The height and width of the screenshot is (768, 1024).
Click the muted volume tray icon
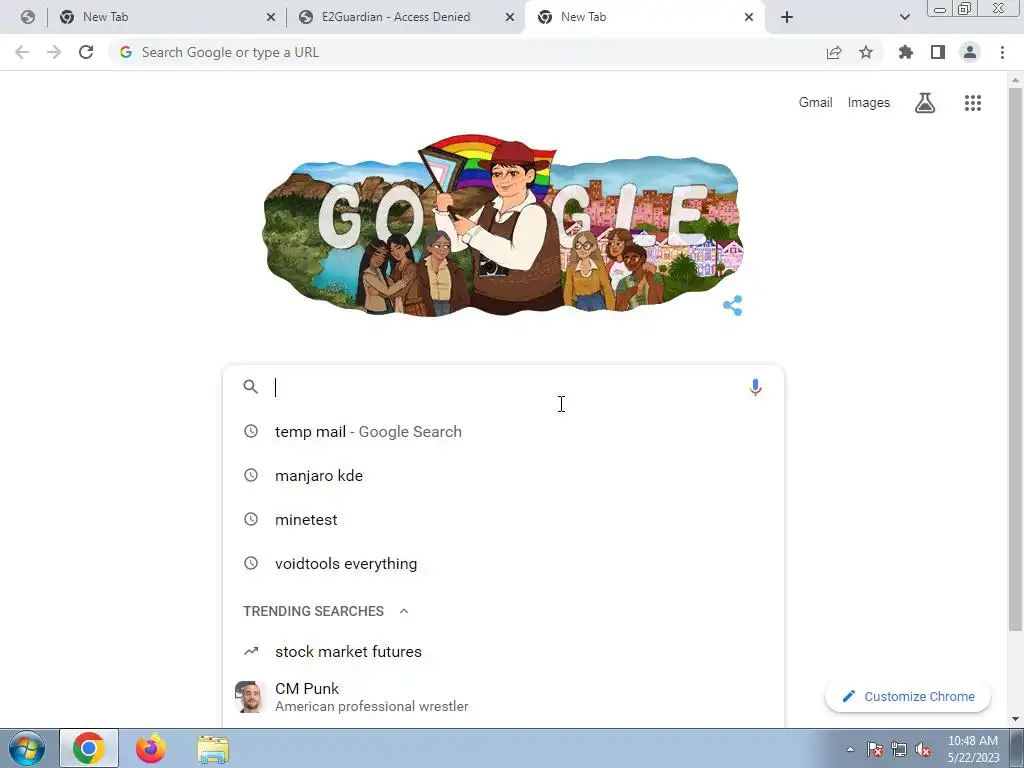click(x=923, y=749)
